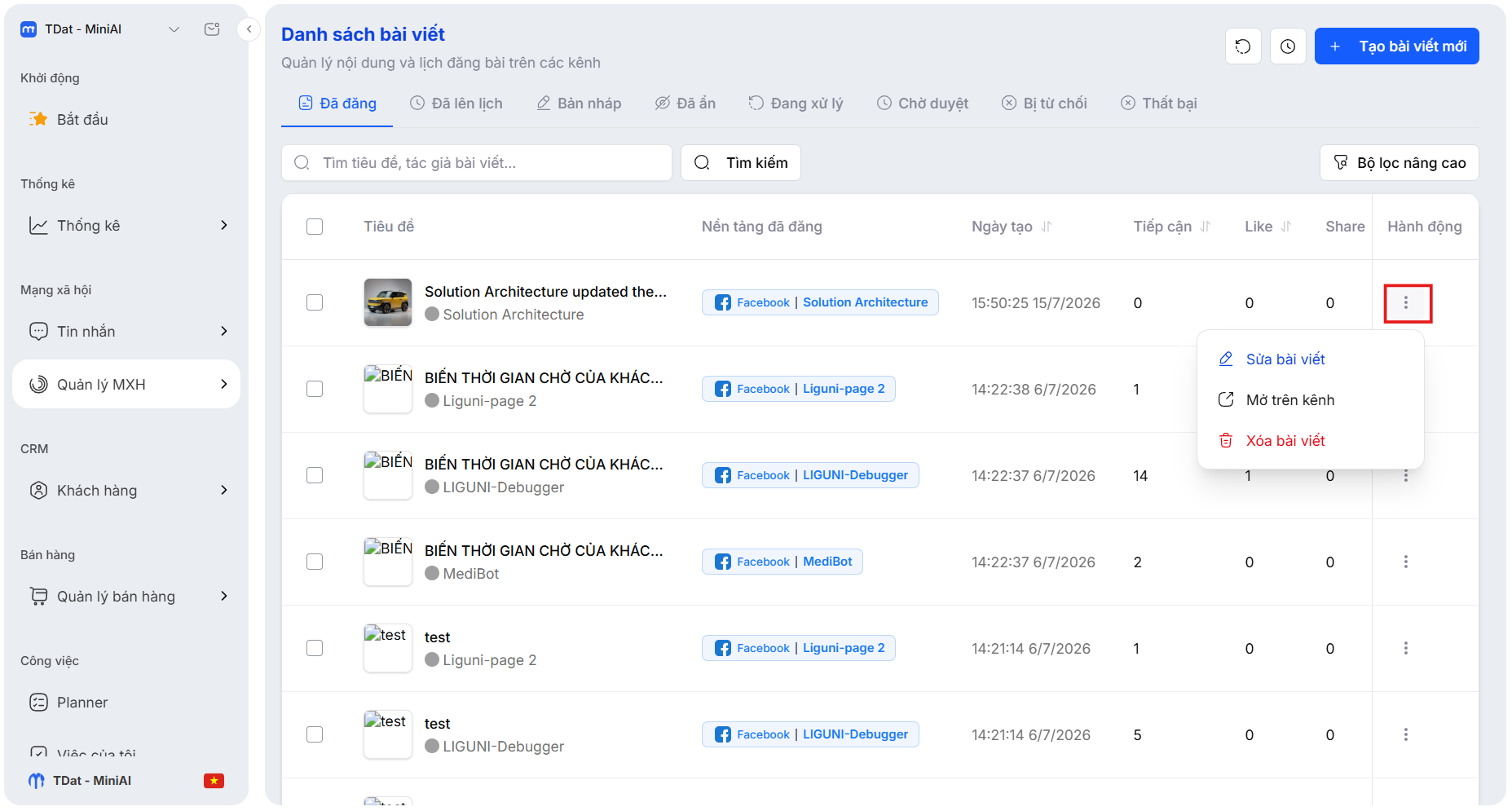The width and height of the screenshot is (1512, 811).
Task: Focus the search title and author field
Action: coord(477,163)
